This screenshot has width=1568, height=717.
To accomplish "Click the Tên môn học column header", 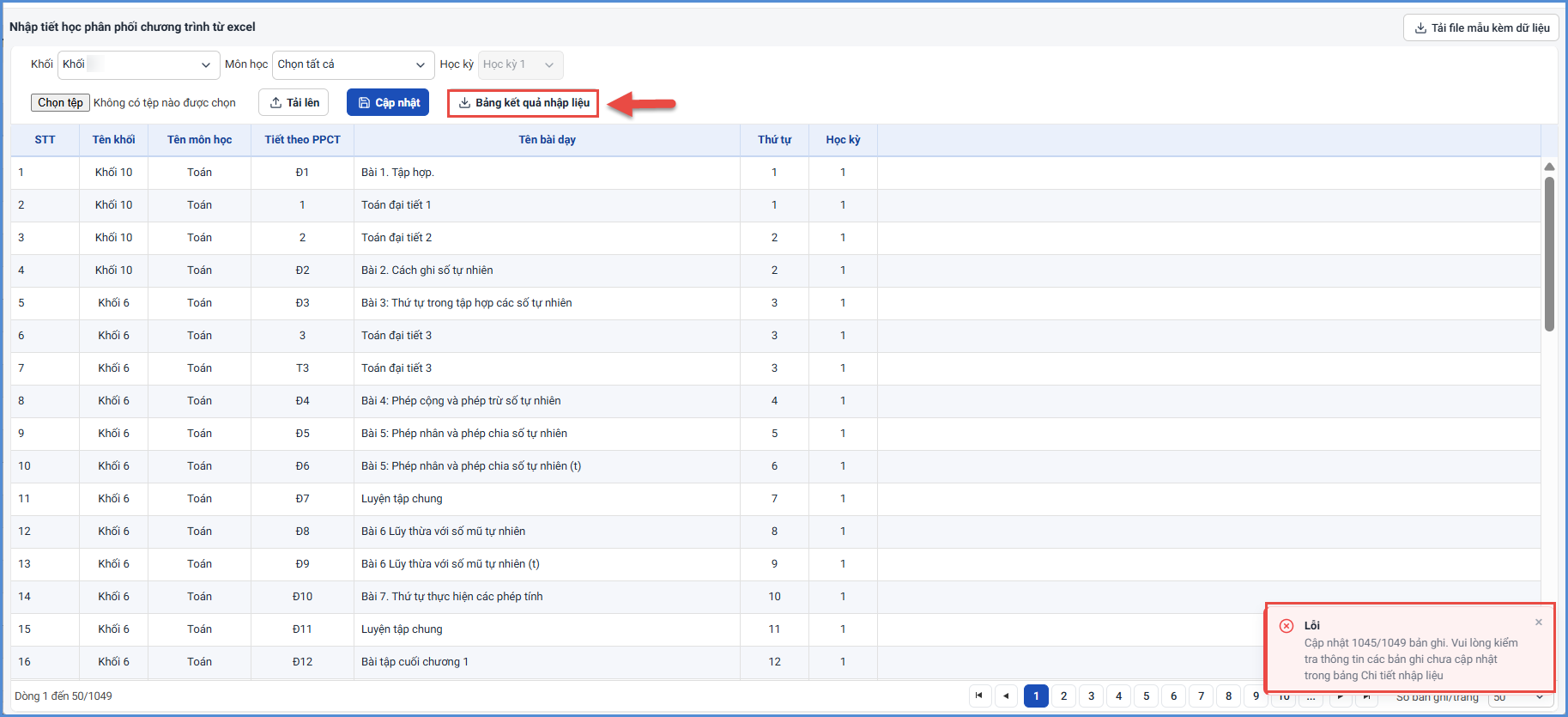I will [x=199, y=140].
